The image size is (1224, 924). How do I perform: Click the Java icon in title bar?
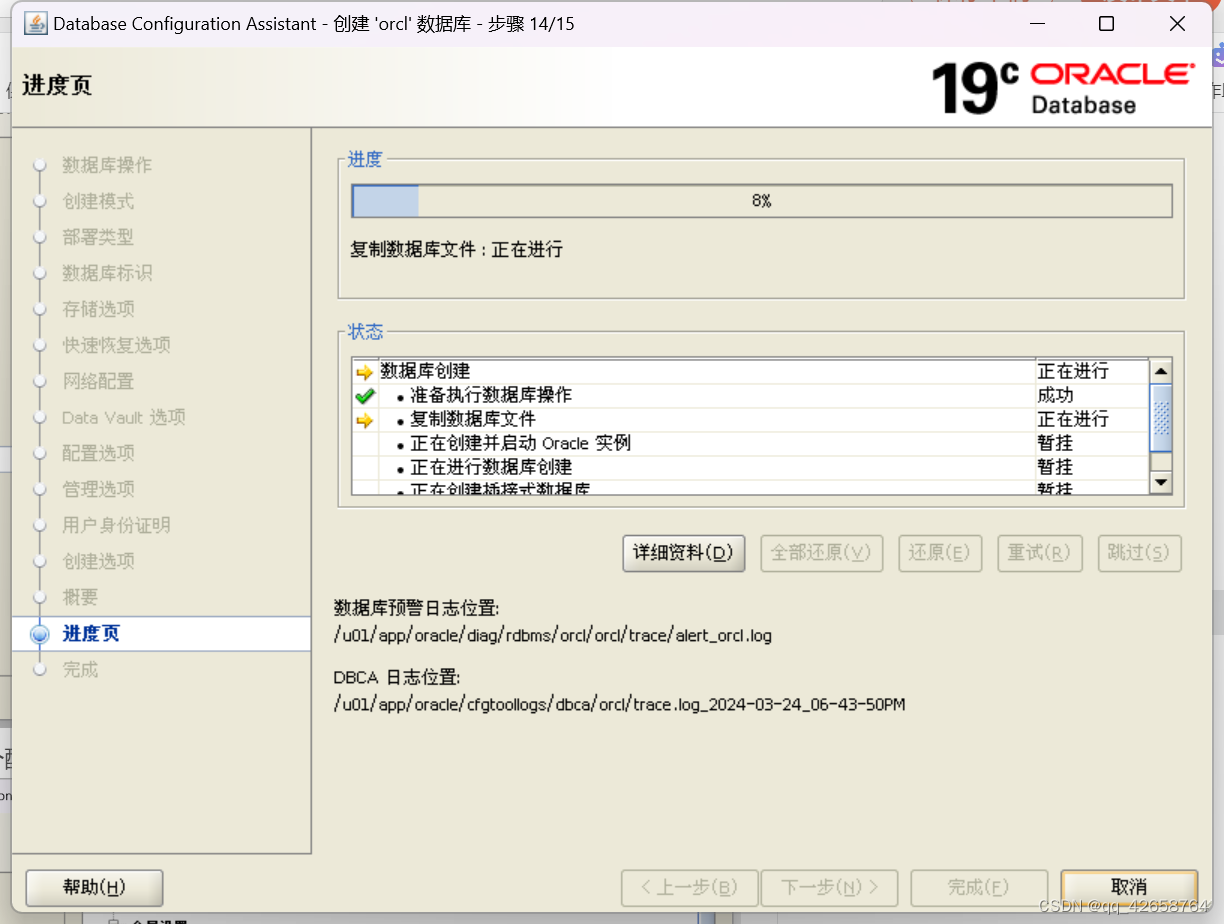tap(35, 23)
